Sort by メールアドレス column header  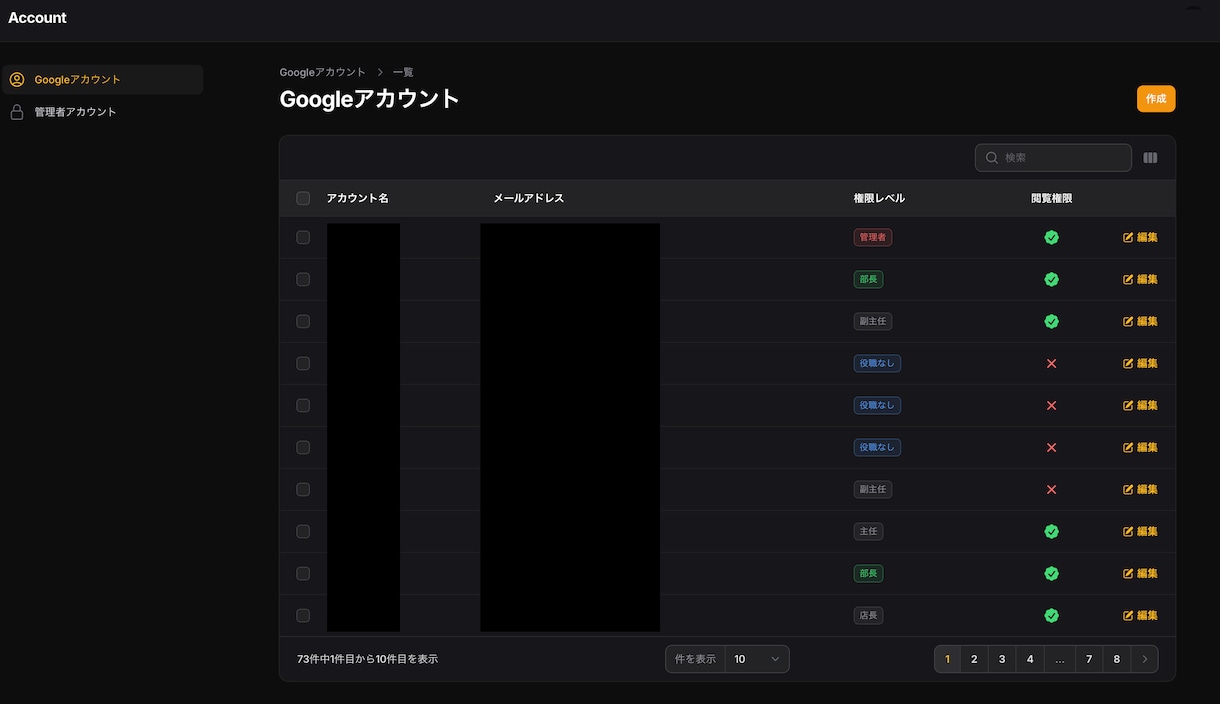pyautogui.click(x=528, y=198)
